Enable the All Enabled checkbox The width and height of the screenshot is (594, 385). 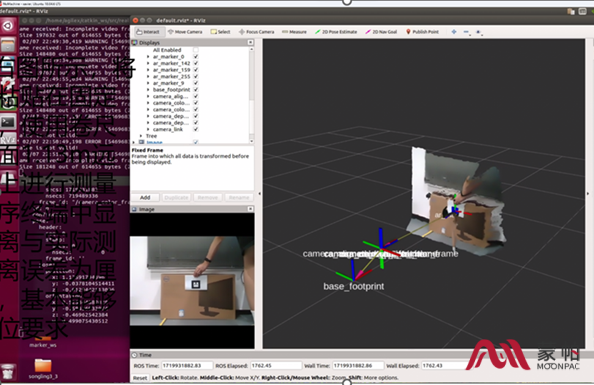coord(196,50)
